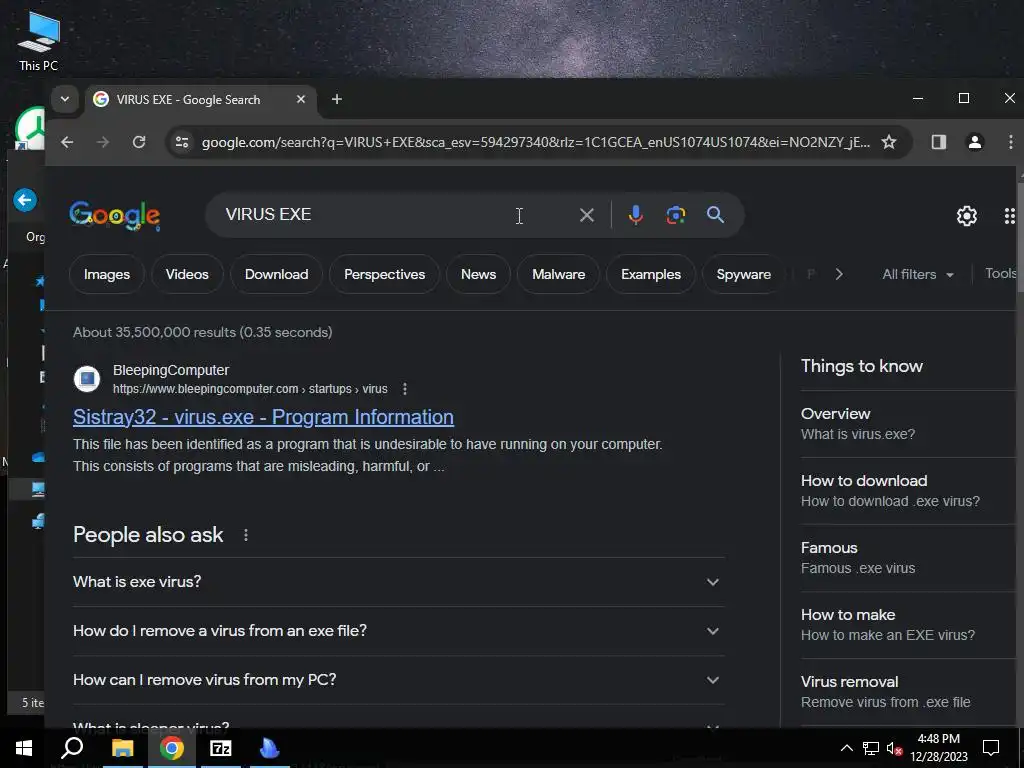
Task: Open a new Chrome tab
Action: click(x=337, y=99)
